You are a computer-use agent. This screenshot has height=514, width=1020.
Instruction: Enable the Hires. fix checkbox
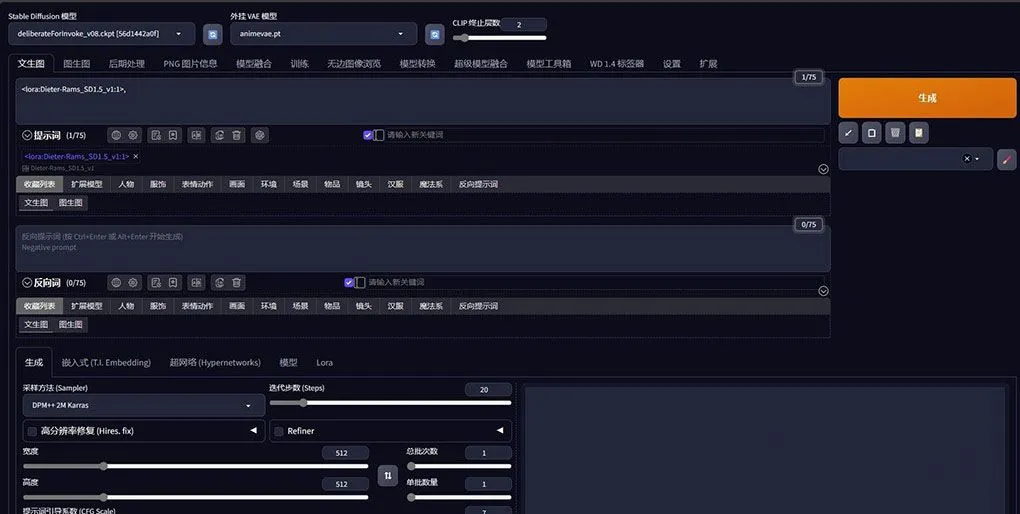coord(32,431)
